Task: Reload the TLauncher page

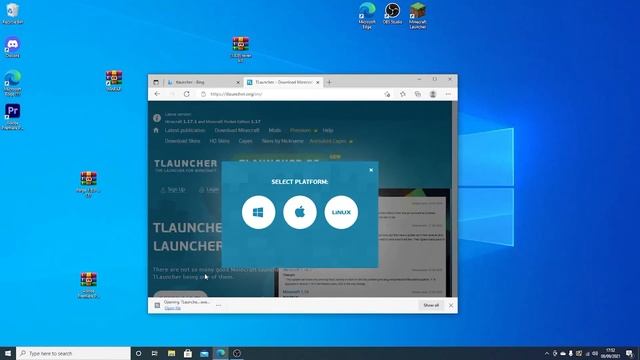Action: [187, 94]
